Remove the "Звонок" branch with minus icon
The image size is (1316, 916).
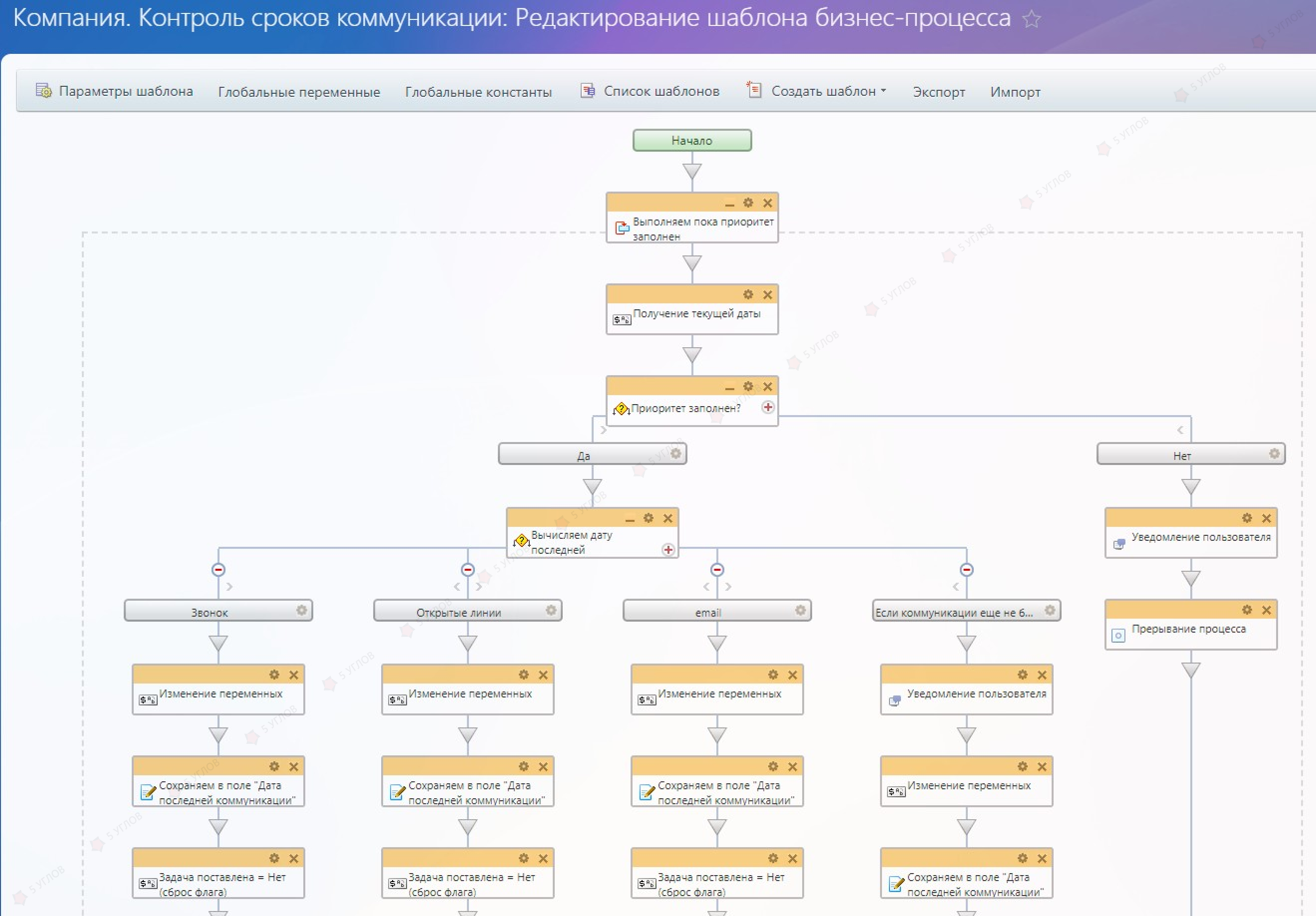[x=219, y=570]
